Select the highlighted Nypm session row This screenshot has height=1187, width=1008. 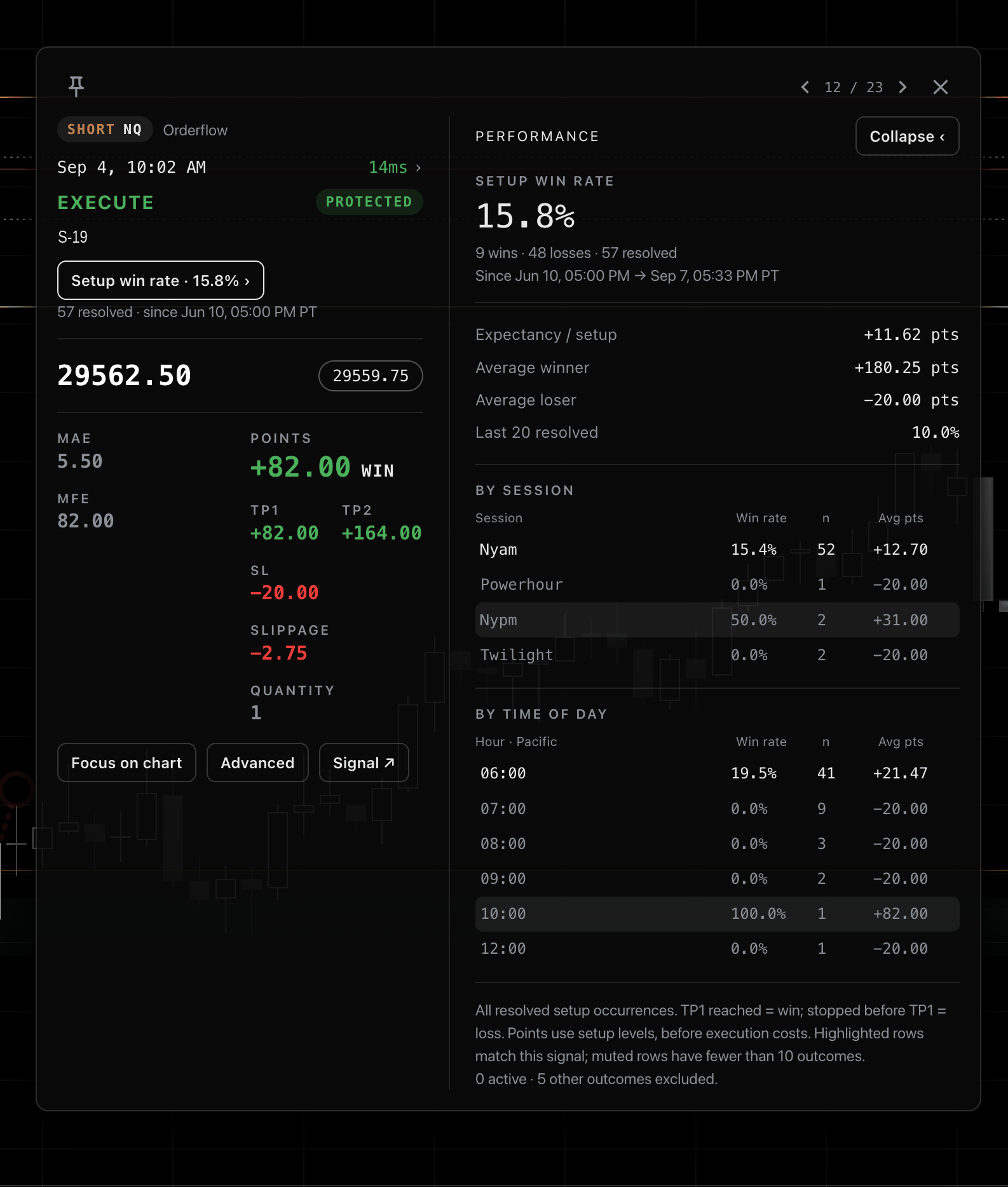pyautogui.click(x=717, y=620)
